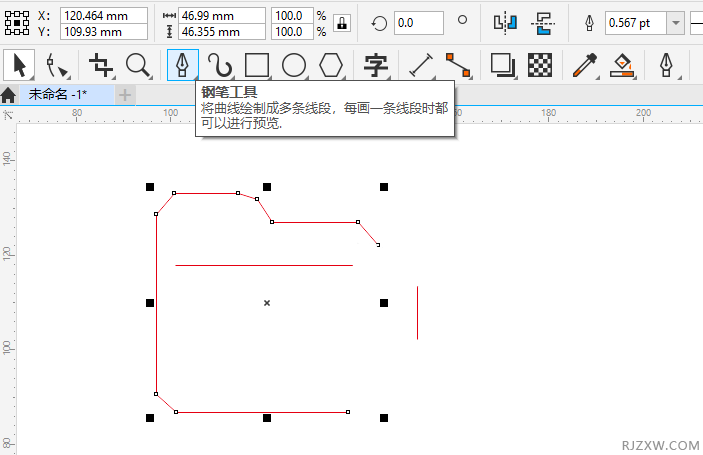Click the horizontal red line inside shape
The height and width of the screenshot is (455, 703).
coord(264,265)
